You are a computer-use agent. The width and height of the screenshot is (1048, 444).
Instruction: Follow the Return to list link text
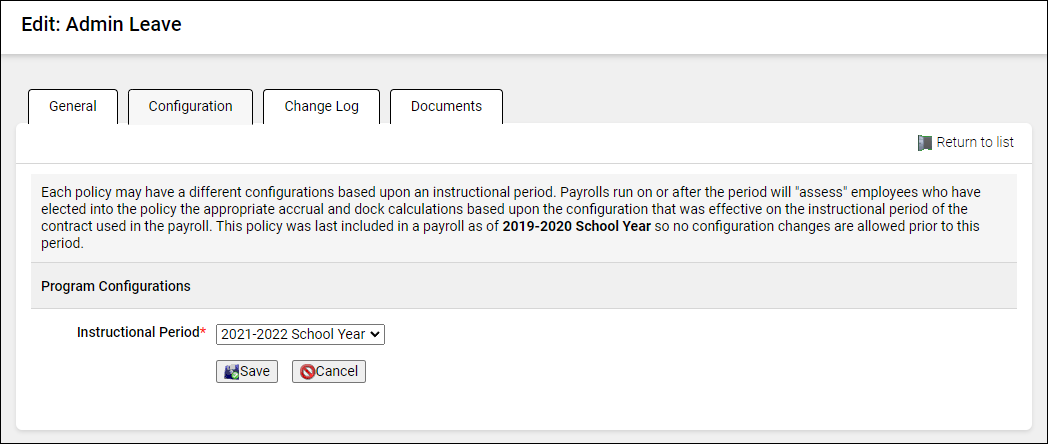coord(975,143)
